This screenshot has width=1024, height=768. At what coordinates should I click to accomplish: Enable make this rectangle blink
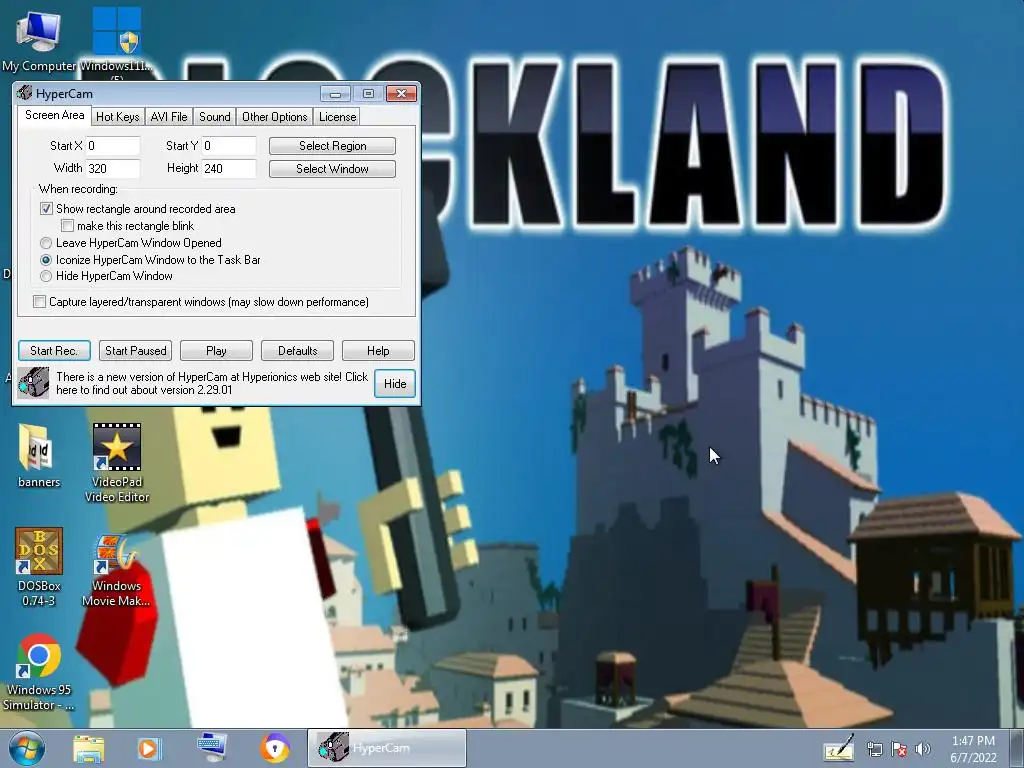pyautogui.click(x=67, y=226)
